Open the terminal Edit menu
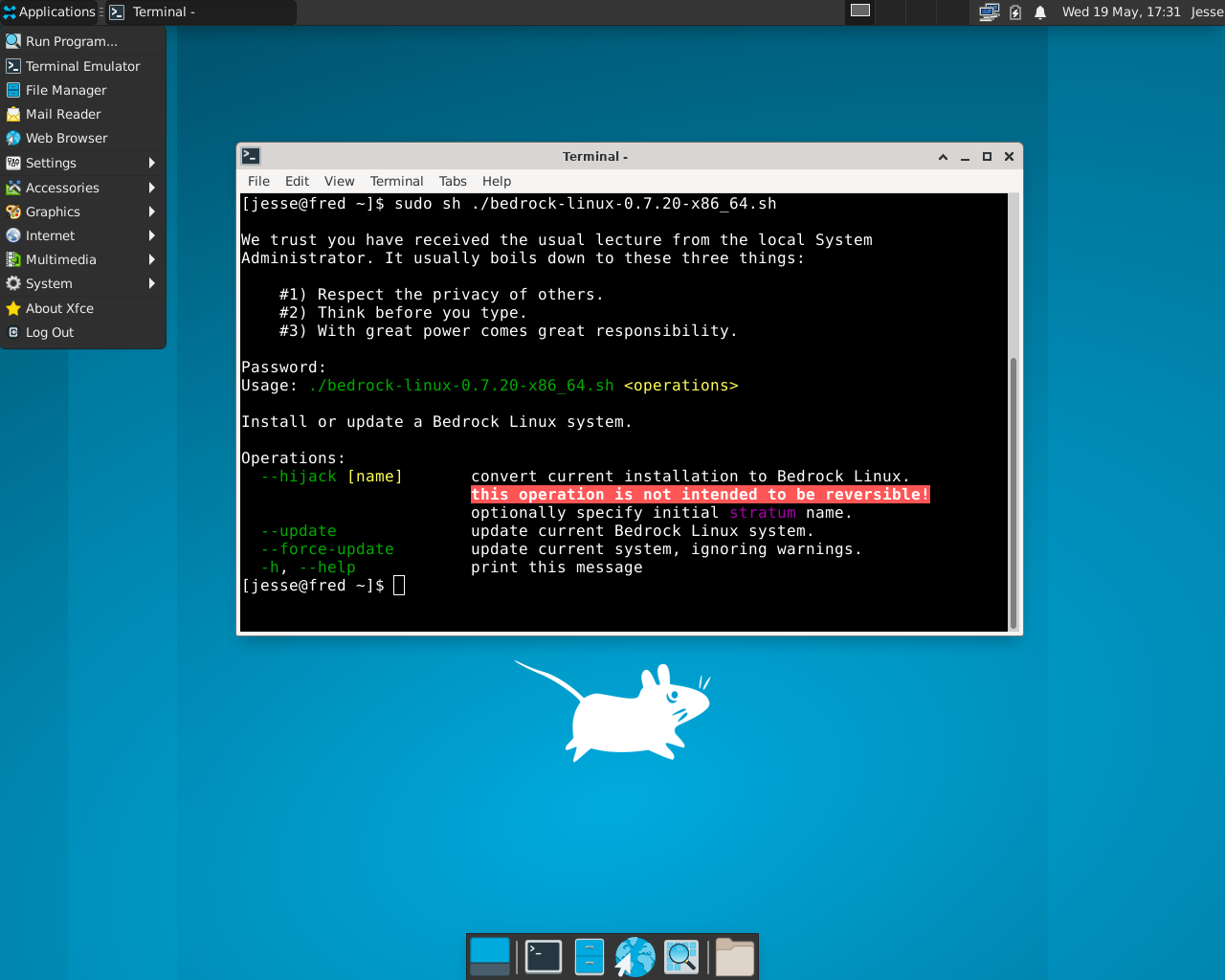This screenshot has height=980, width=1225. point(297,181)
